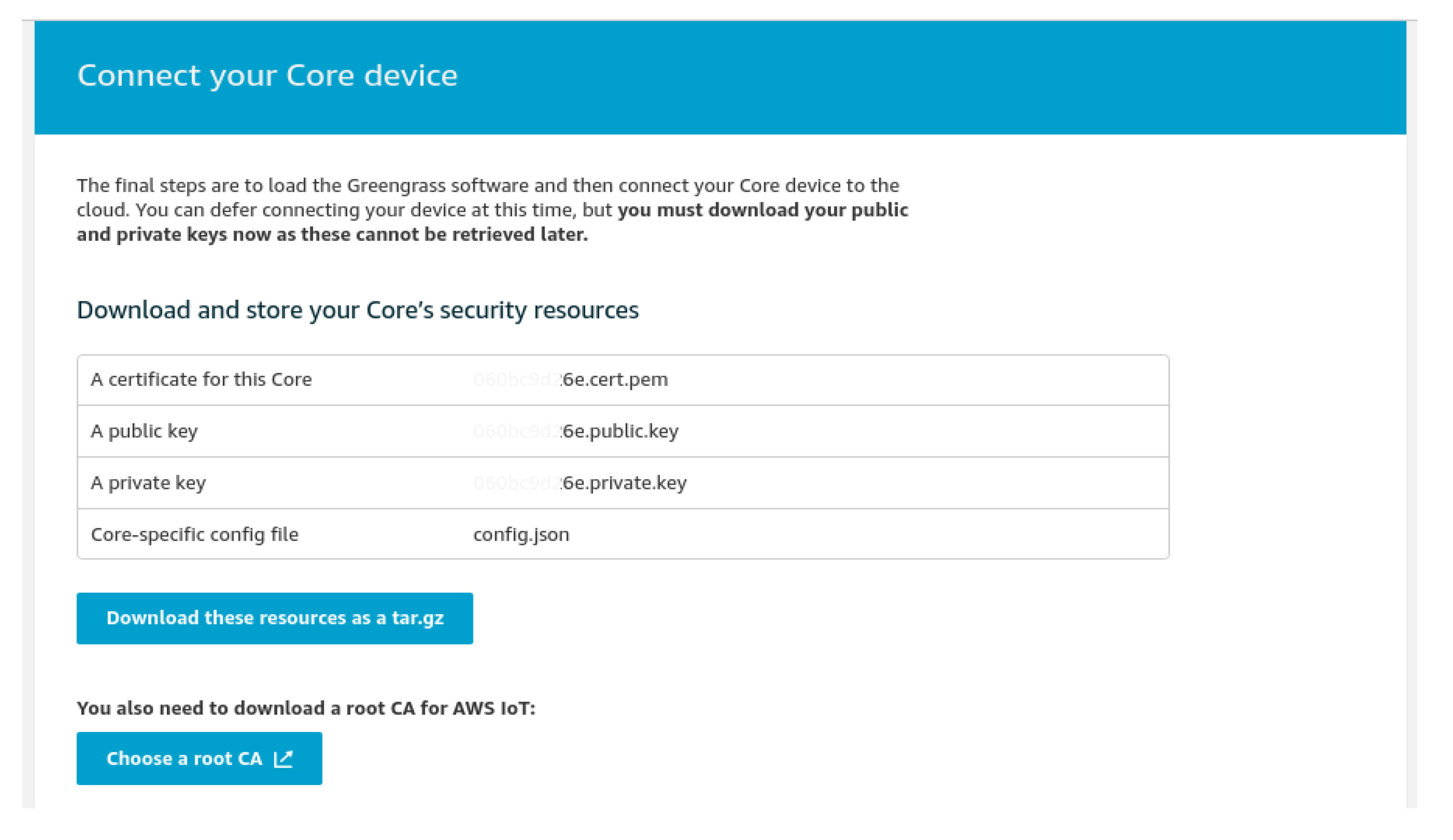
Task: Click the 'Connect your Core device' header title
Action: click(267, 75)
